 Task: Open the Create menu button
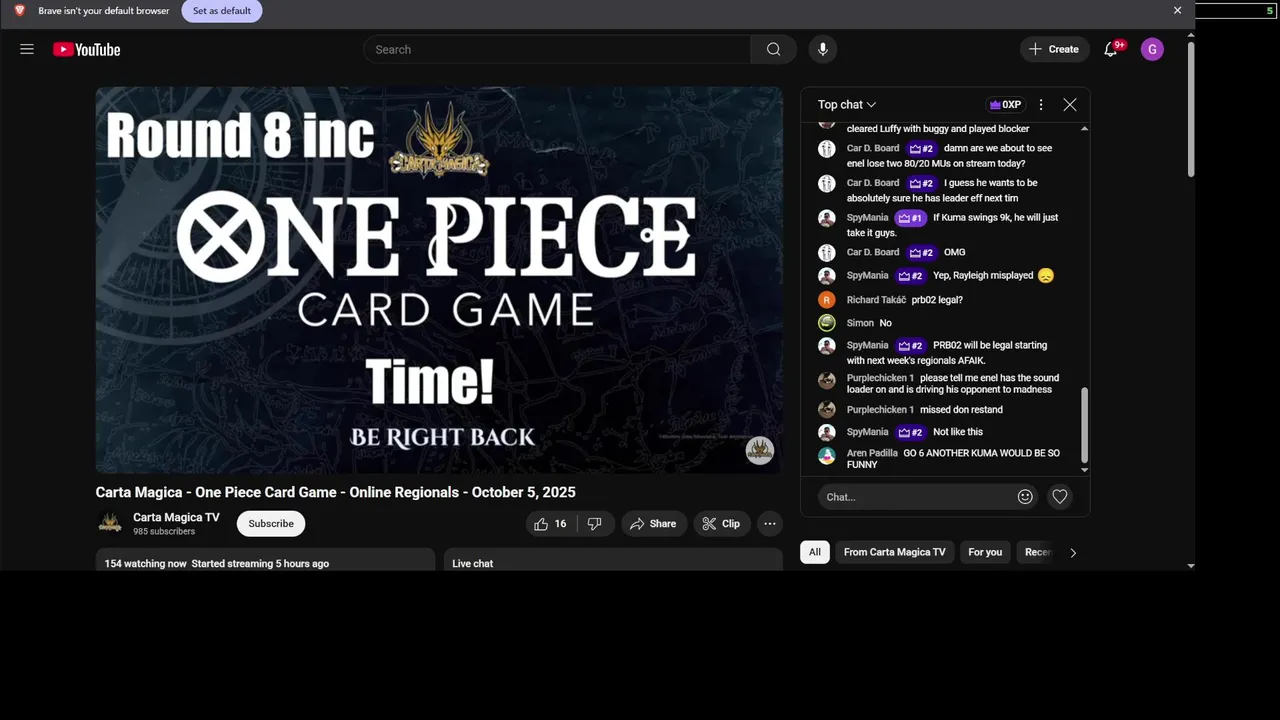pyautogui.click(x=1054, y=49)
